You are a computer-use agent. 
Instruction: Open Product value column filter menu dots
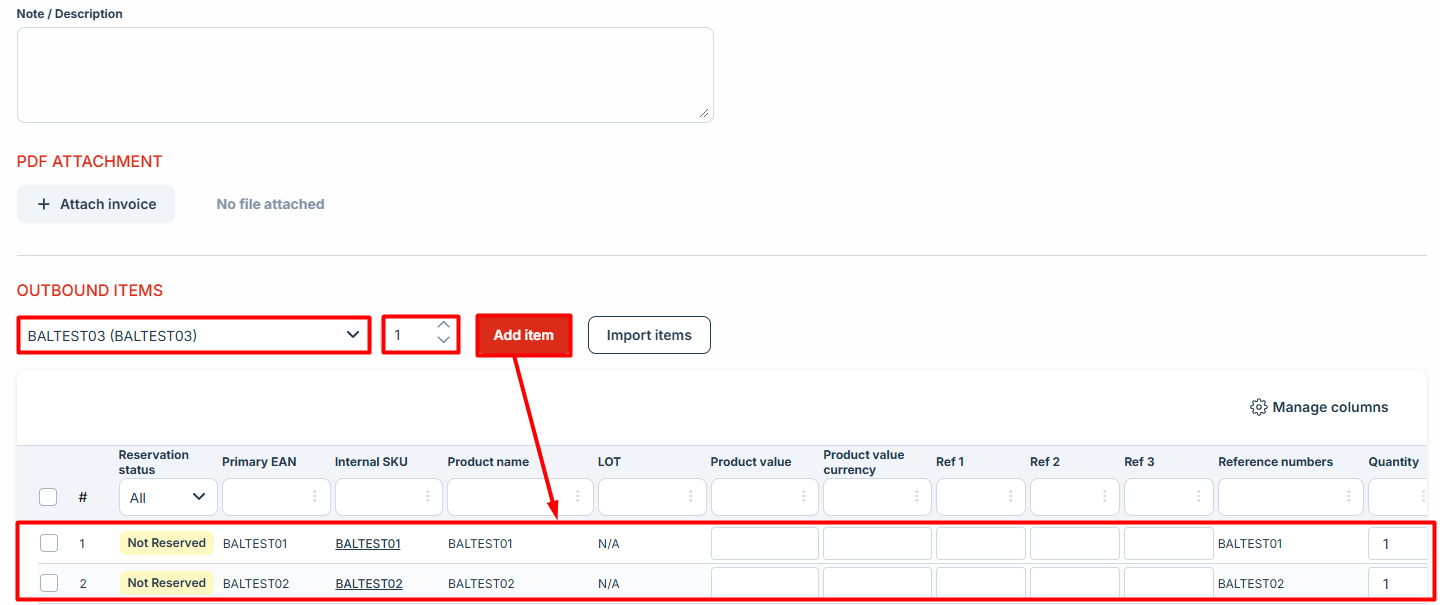804,496
